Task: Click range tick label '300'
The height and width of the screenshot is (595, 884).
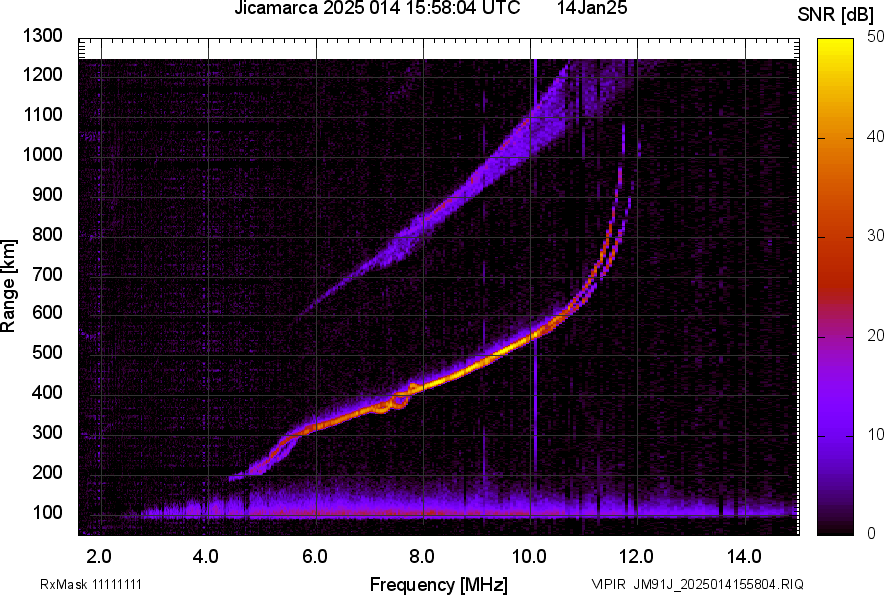Action: [x=47, y=433]
